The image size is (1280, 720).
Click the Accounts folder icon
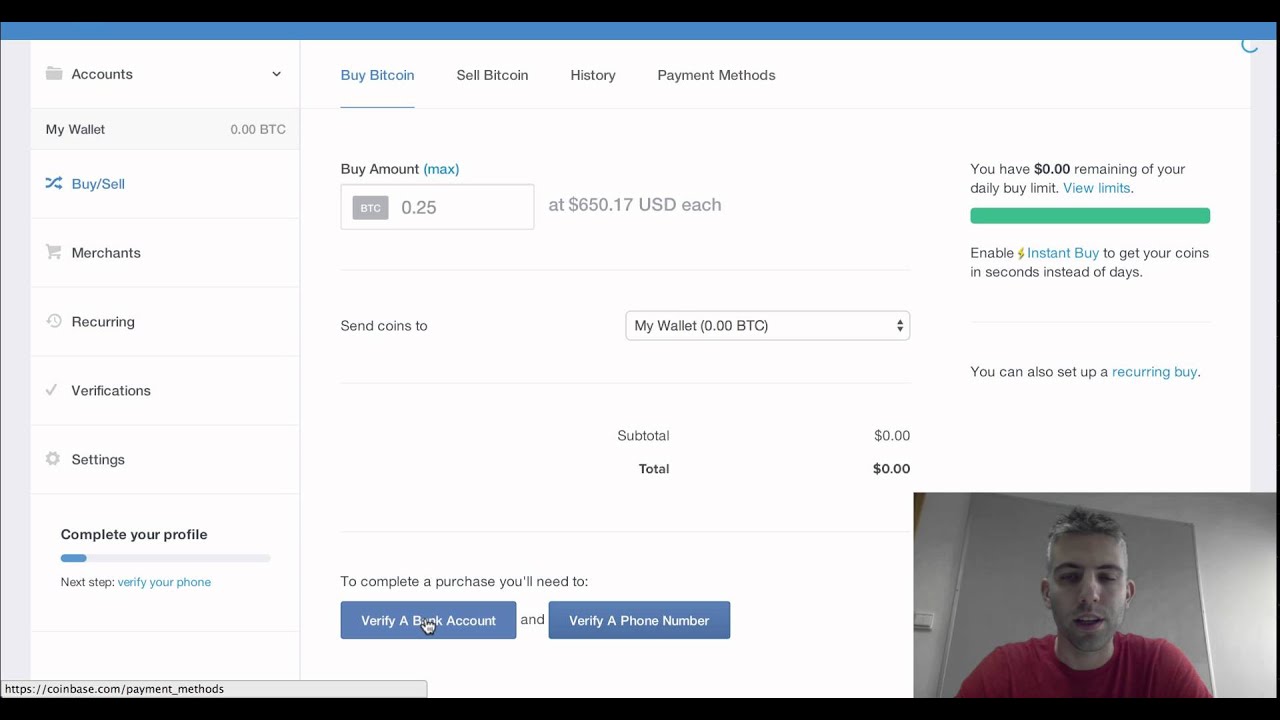point(54,74)
